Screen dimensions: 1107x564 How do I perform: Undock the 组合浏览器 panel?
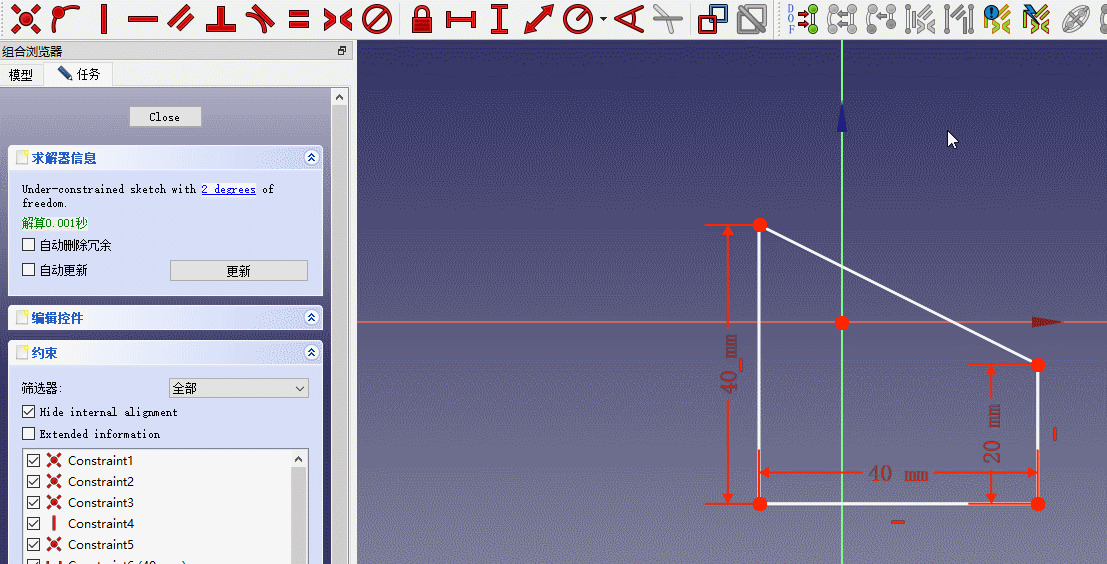pyautogui.click(x=342, y=51)
